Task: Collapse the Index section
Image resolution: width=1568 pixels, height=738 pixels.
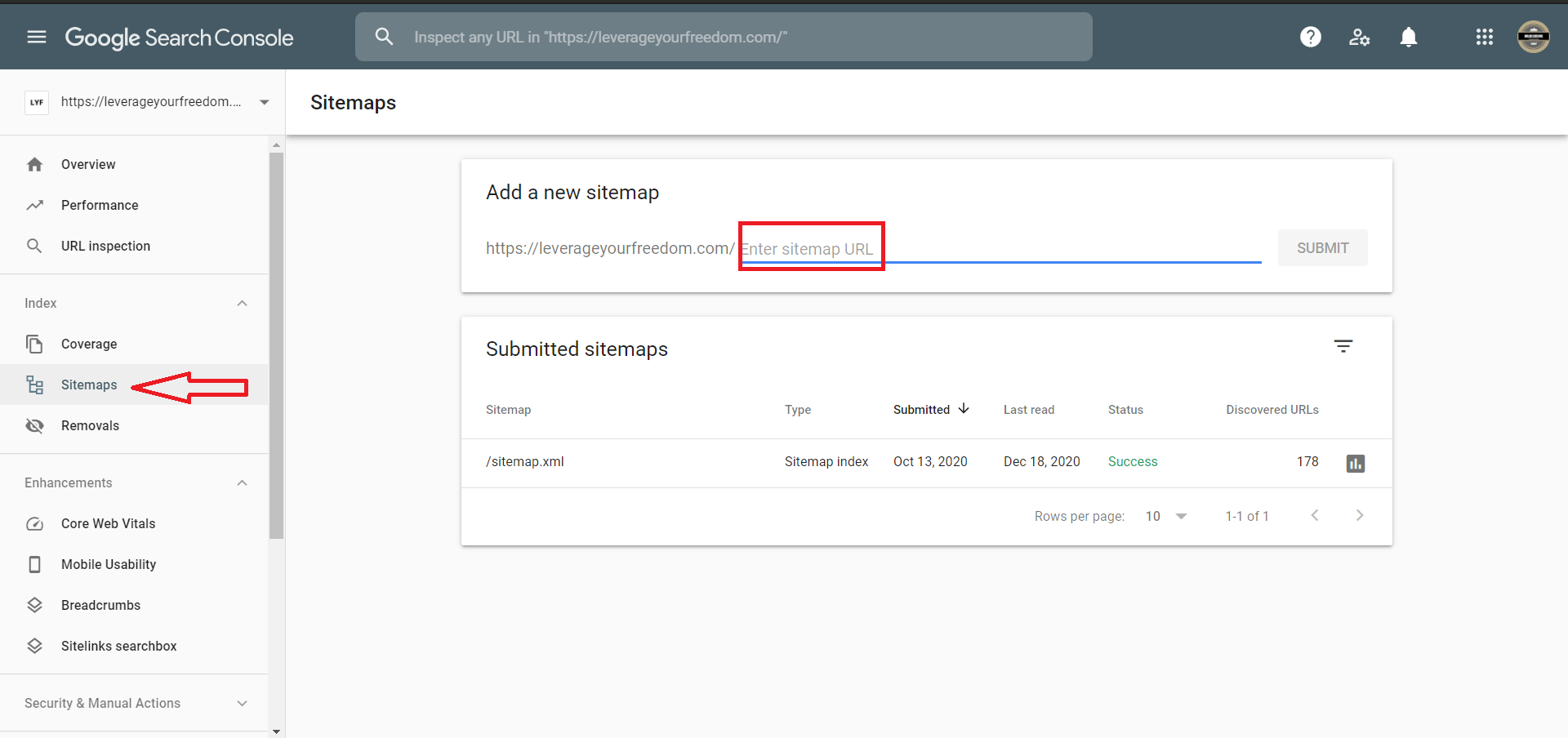Action: pos(242,303)
